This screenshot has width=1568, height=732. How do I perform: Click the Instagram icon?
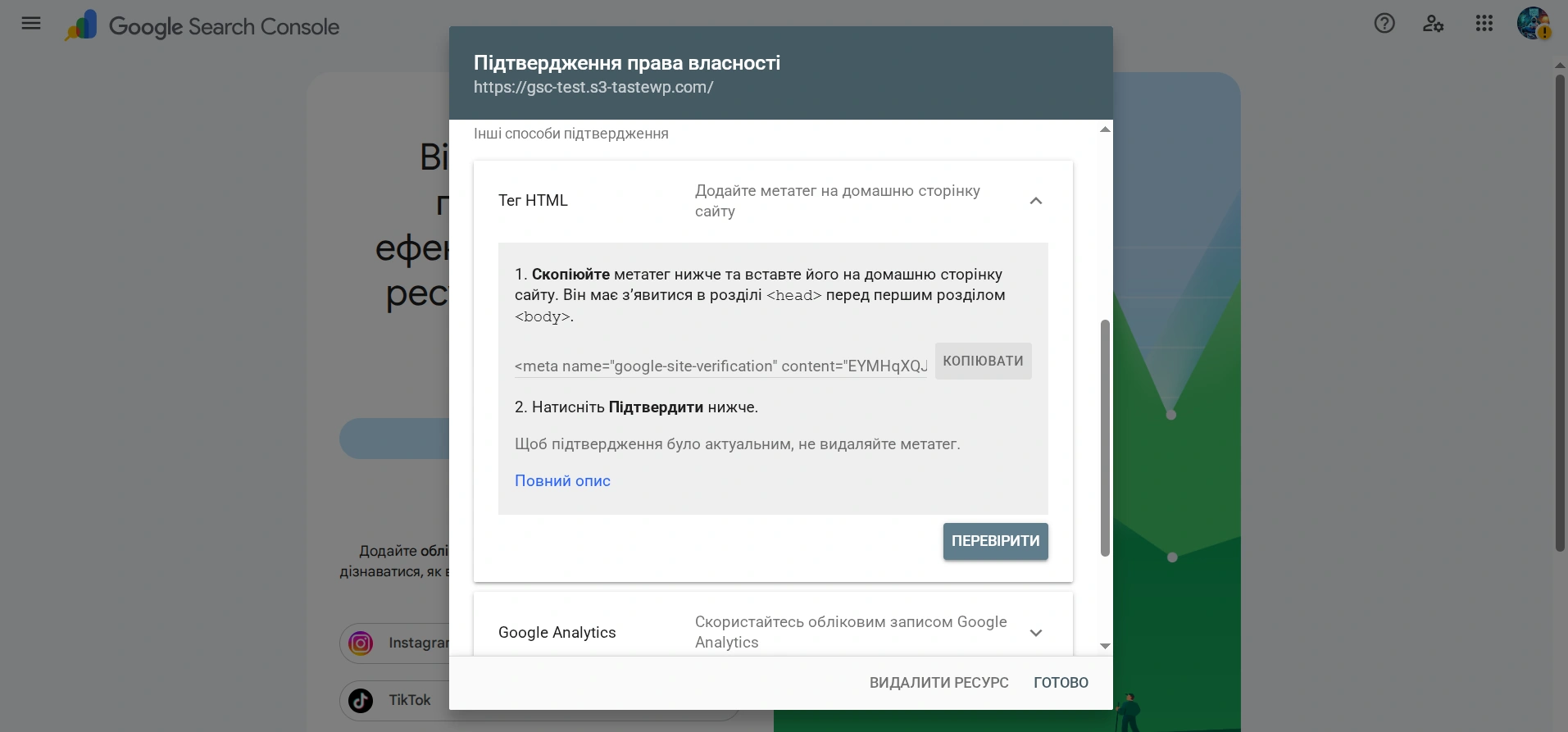pyautogui.click(x=361, y=643)
